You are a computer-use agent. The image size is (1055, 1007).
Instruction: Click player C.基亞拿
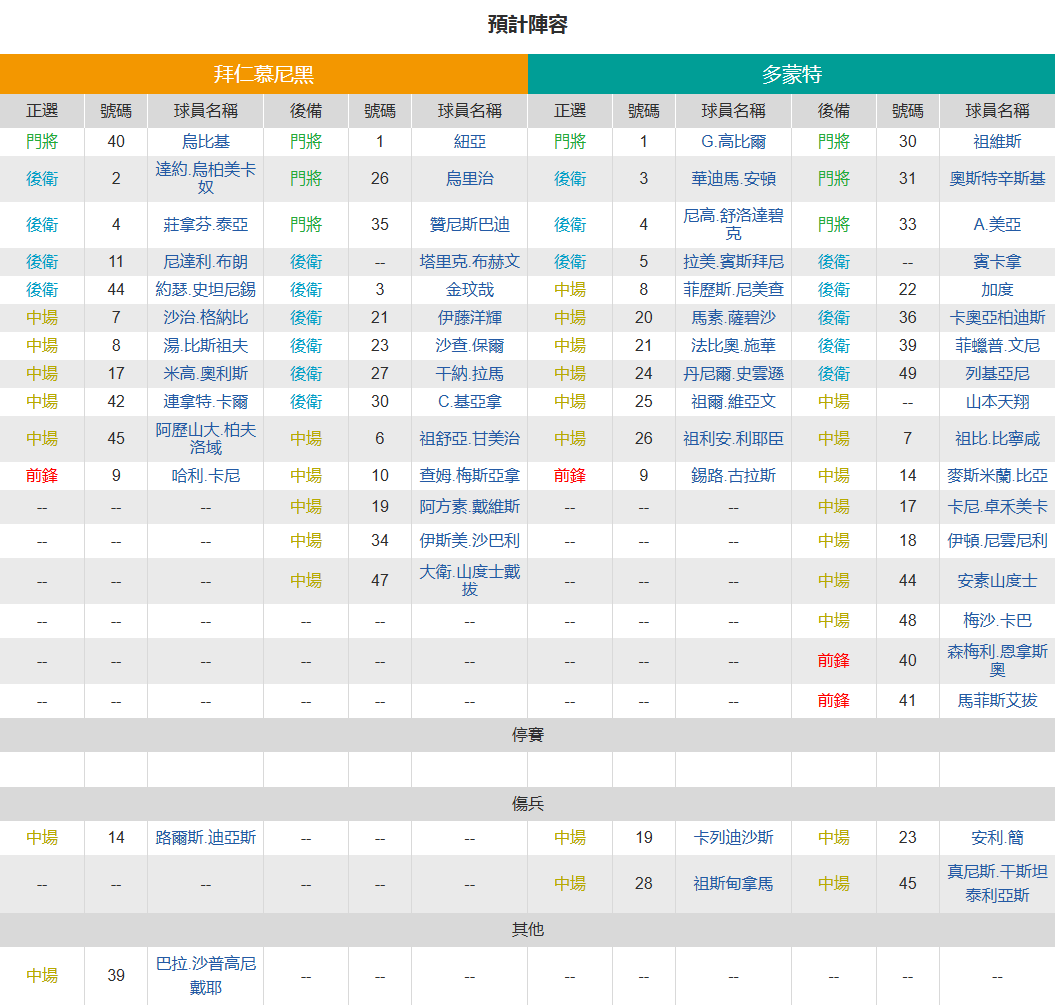pos(470,402)
